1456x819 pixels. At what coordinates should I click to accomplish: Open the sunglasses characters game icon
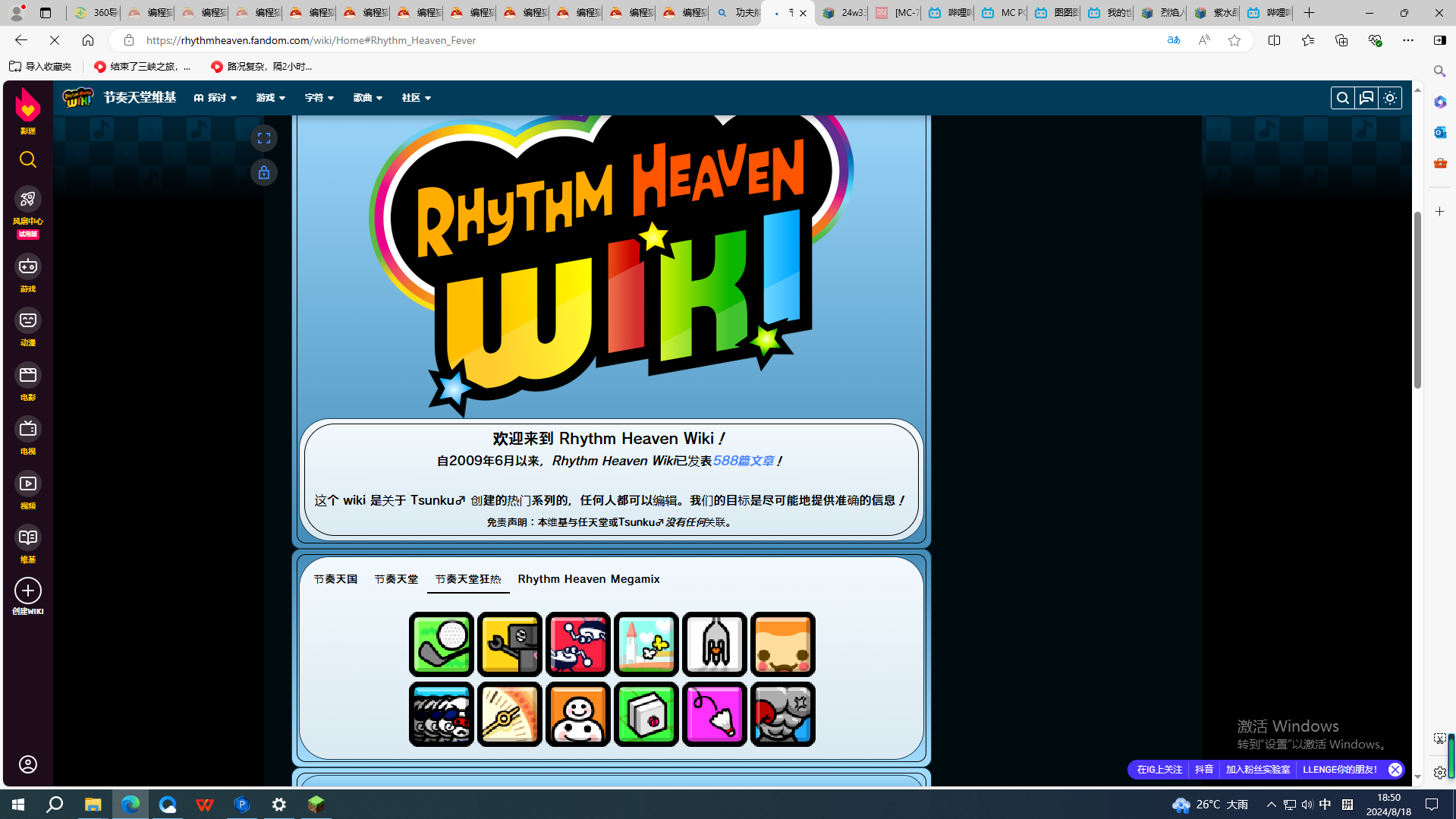[x=442, y=714]
